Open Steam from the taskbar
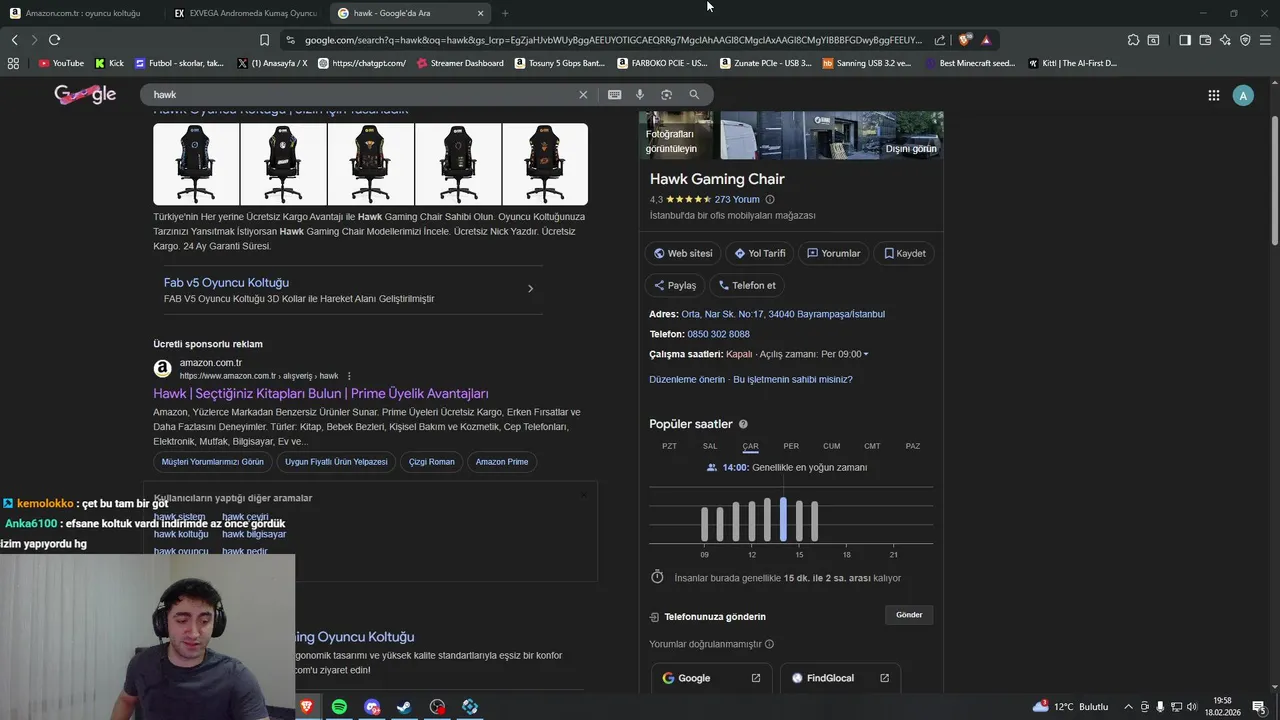 click(x=404, y=707)
